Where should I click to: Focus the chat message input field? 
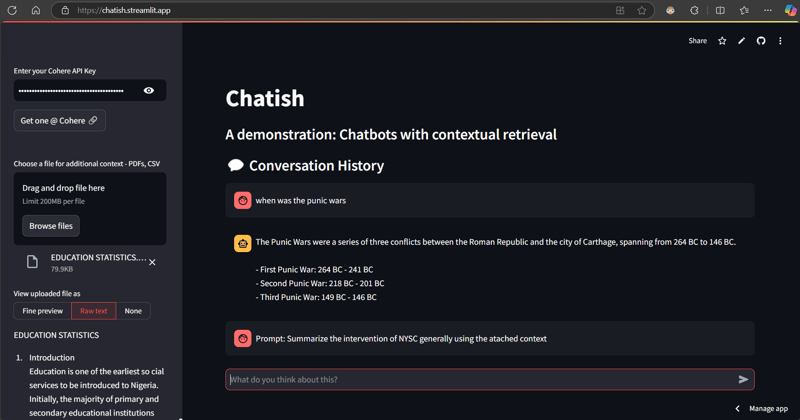(480, 380)
